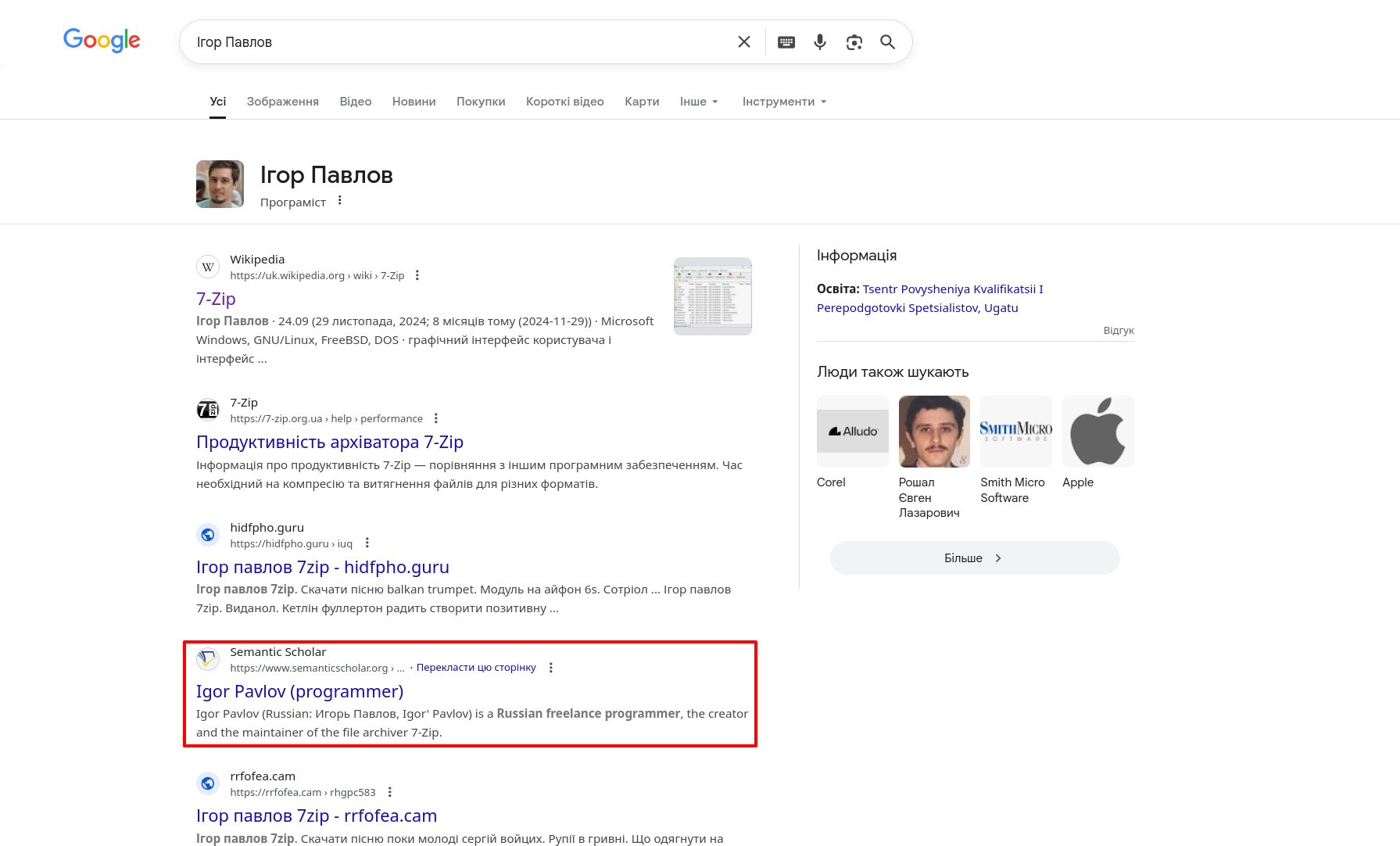Switch to the Новини tab
The height and width of the screenshot is (846, 1400).
414,102
